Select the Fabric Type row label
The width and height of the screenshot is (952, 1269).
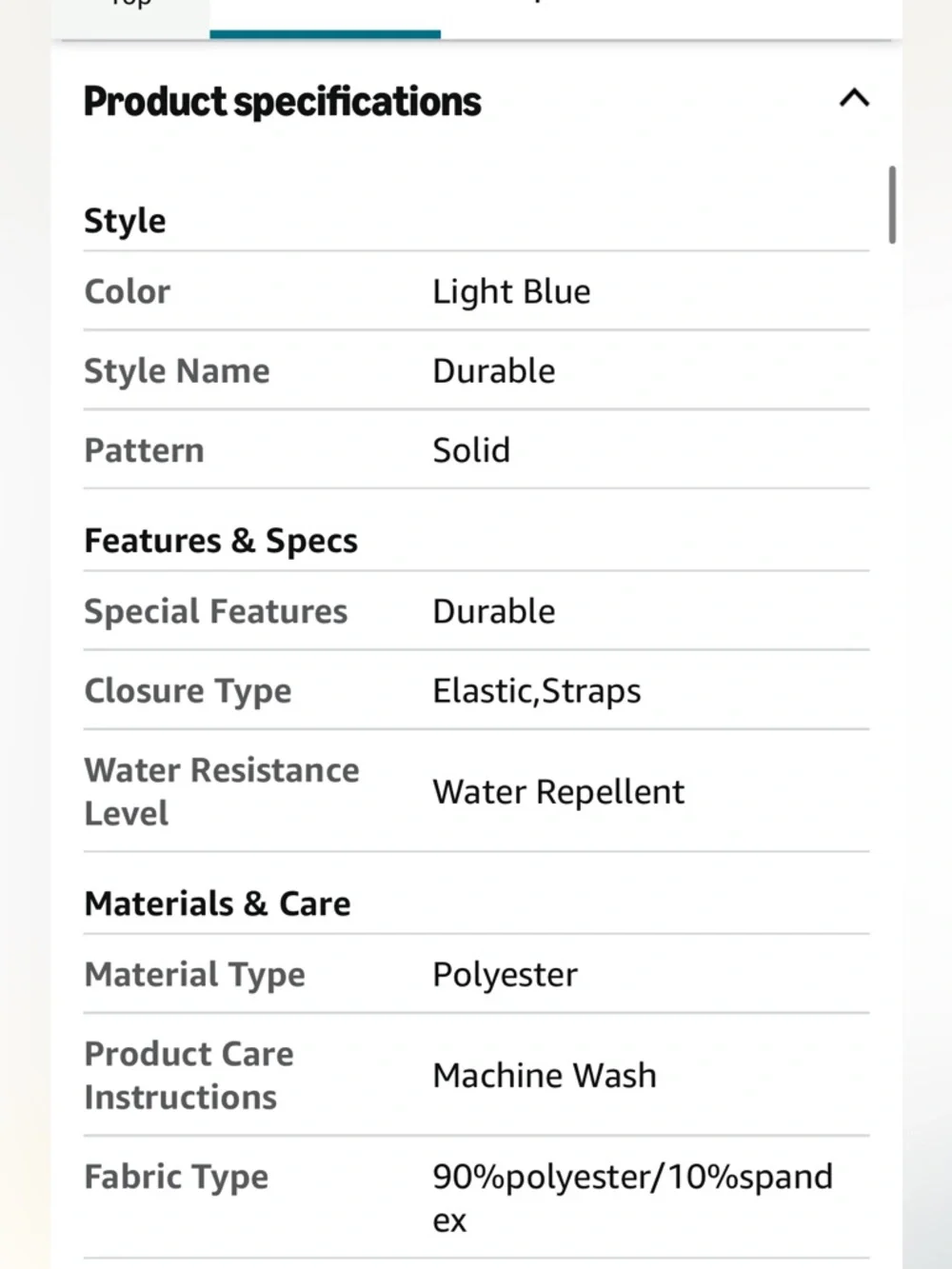click(176, 1178)
